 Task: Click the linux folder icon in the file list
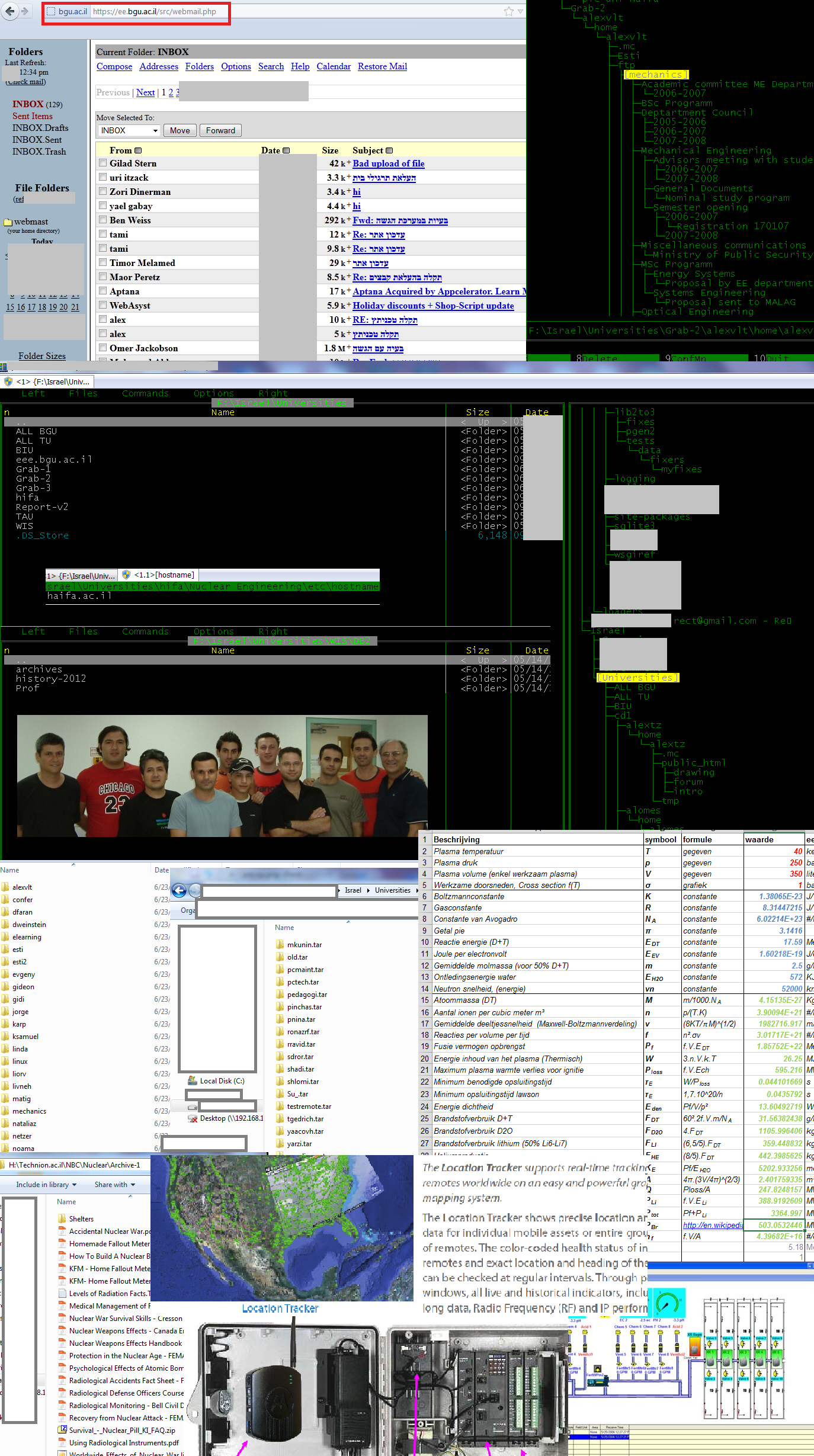(x=5, y=1061)
